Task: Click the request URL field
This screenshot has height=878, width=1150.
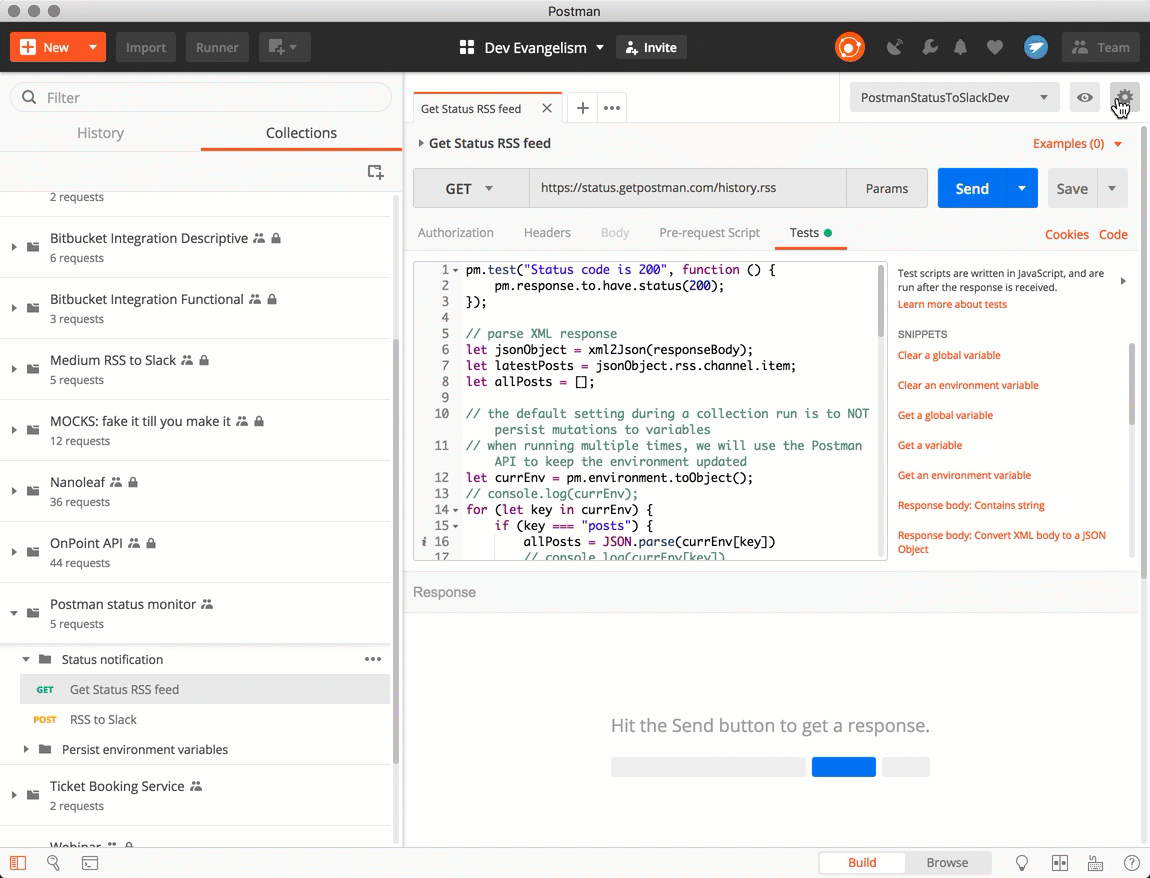Action: pos(688,189)
